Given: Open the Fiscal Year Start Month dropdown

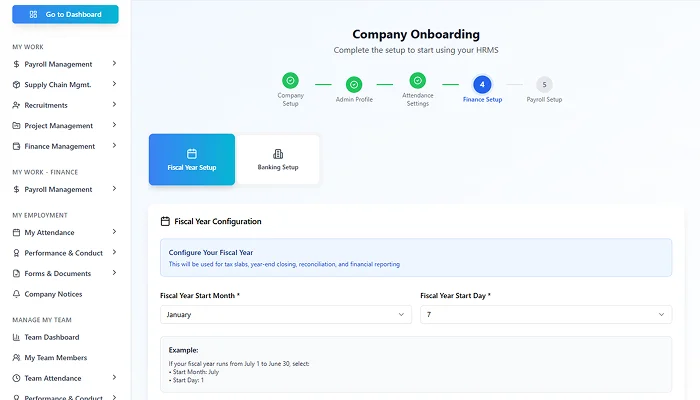Looking at the screenshot, I should [285, 314].
